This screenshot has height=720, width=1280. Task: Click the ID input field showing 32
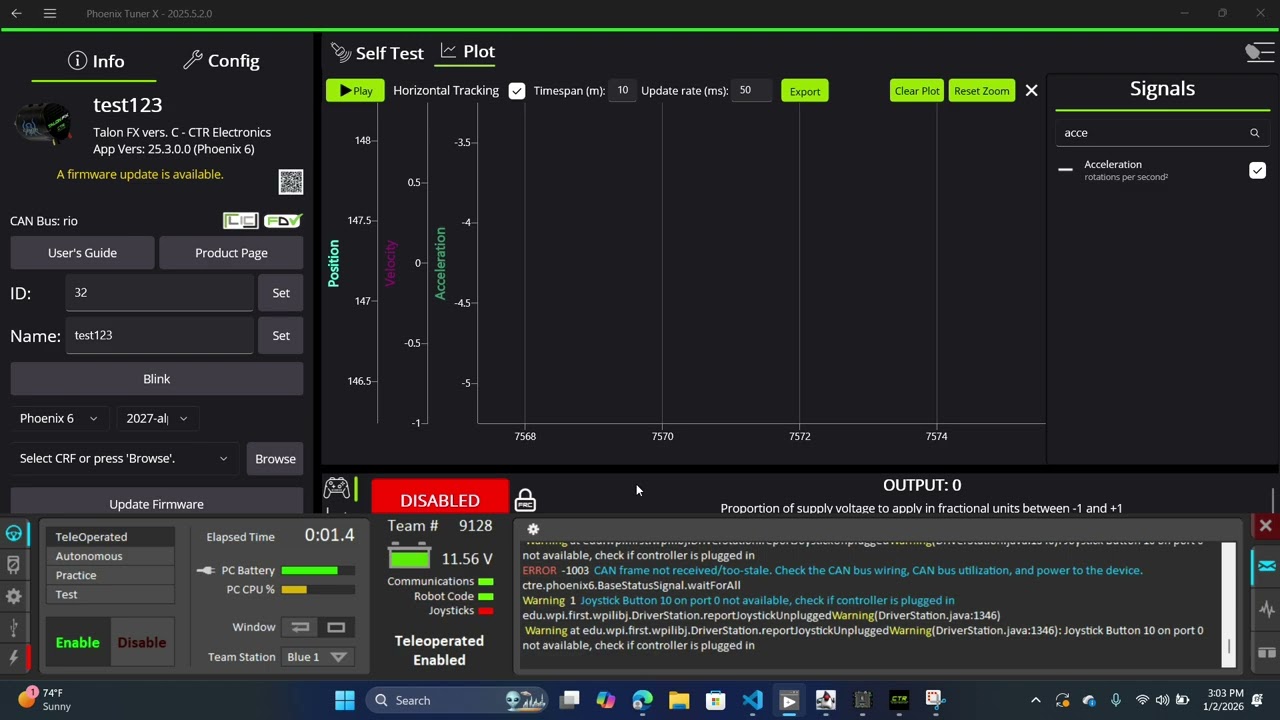(x=160, y=293)
